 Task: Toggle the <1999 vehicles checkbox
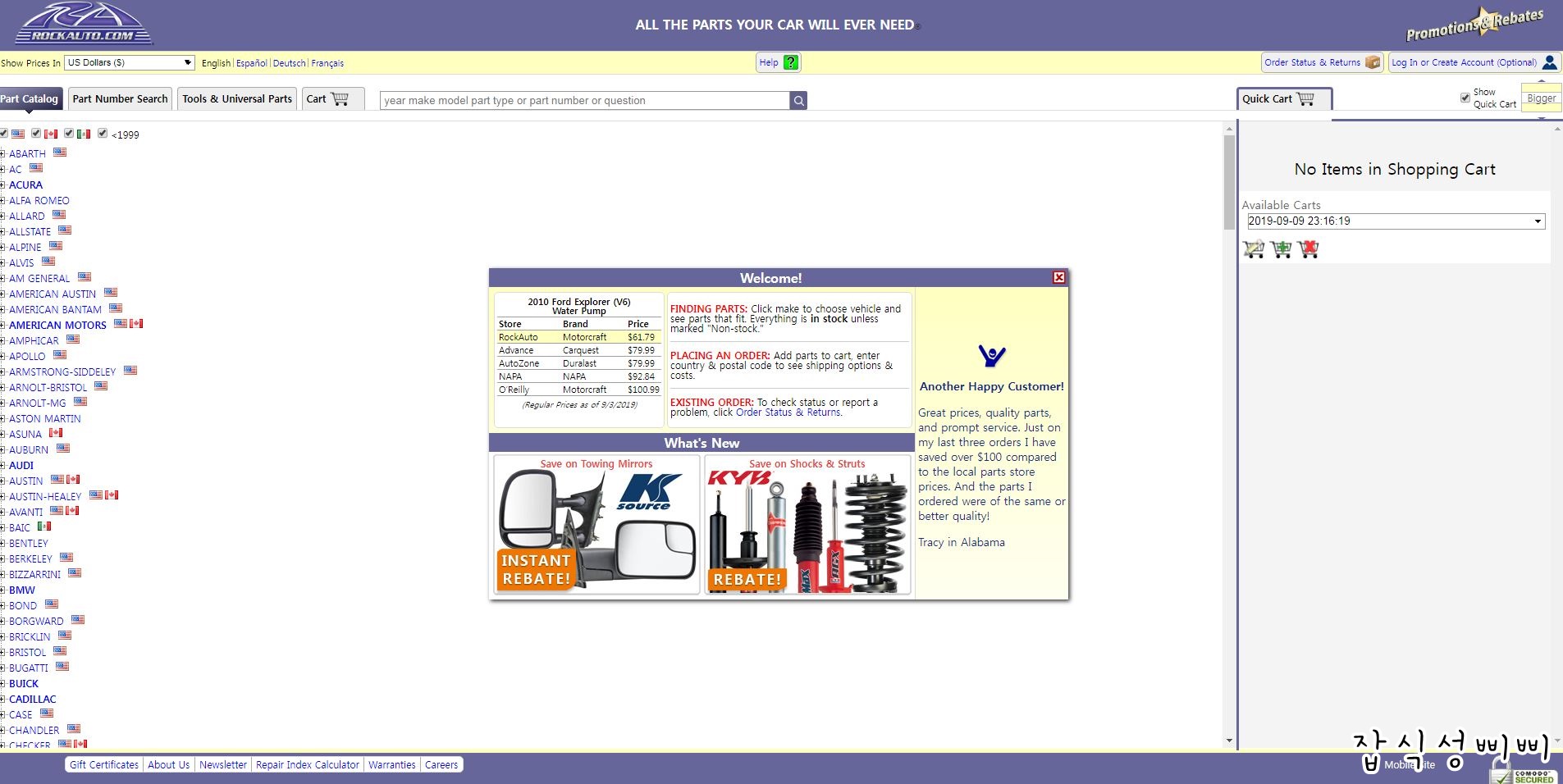tap(103, 133)
